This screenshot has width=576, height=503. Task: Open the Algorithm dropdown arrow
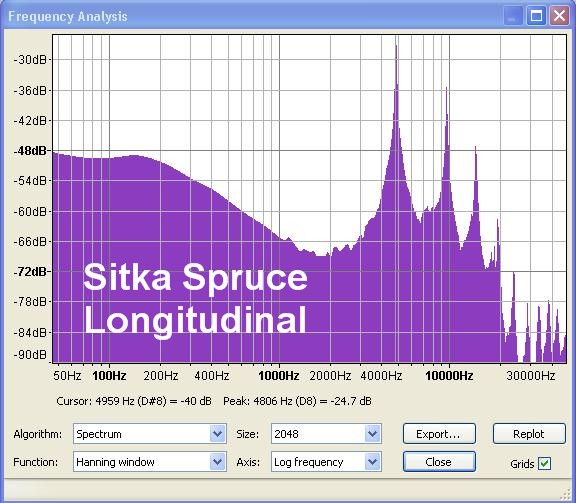tap(217, 434)
